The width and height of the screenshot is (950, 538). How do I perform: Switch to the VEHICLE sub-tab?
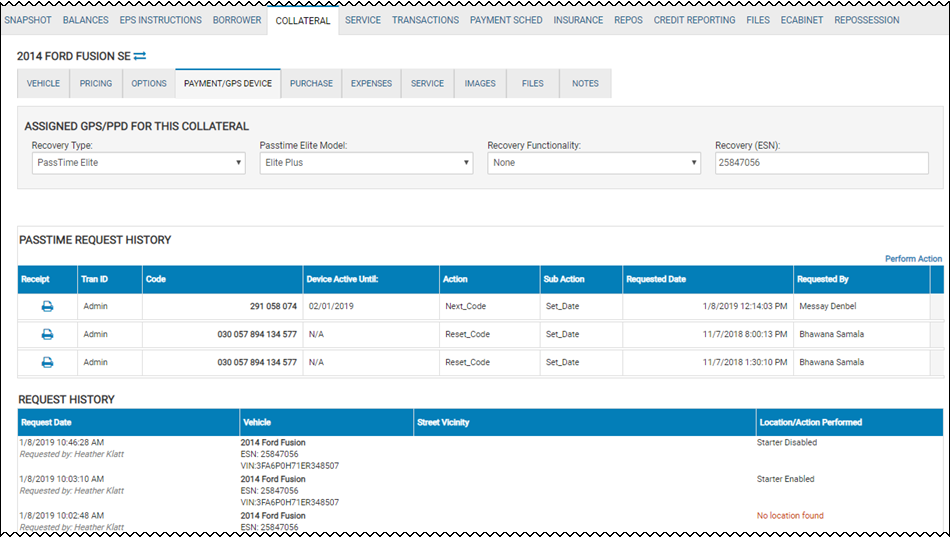pos(43,84)
